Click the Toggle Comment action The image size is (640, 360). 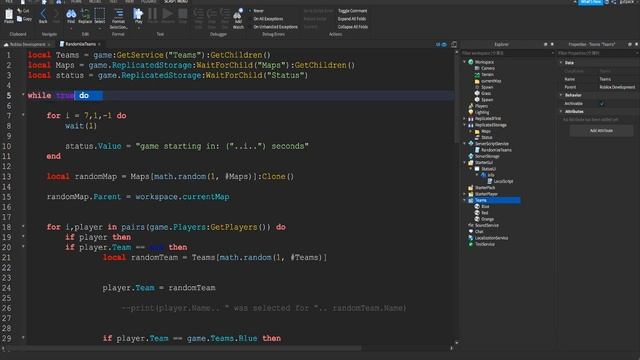[x=352, y=11]
